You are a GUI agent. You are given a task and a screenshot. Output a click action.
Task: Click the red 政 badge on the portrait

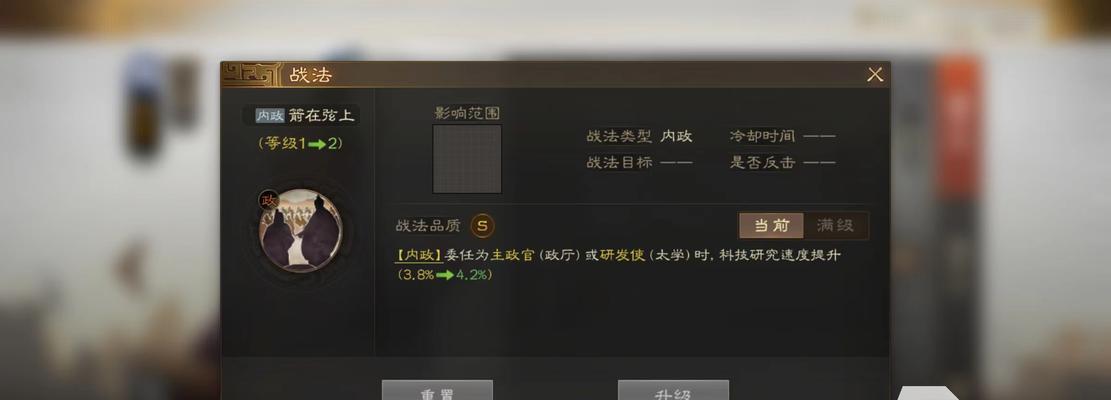click(x=269, y=200)
